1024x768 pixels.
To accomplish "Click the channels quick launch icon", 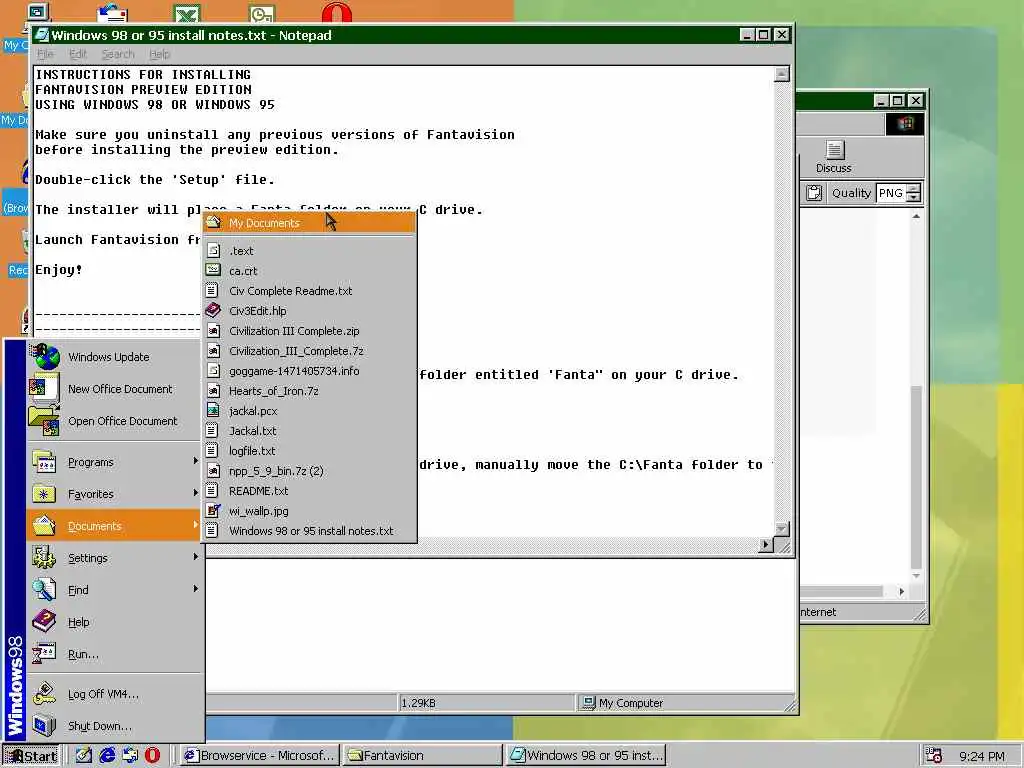I will (x=130, y=756).
